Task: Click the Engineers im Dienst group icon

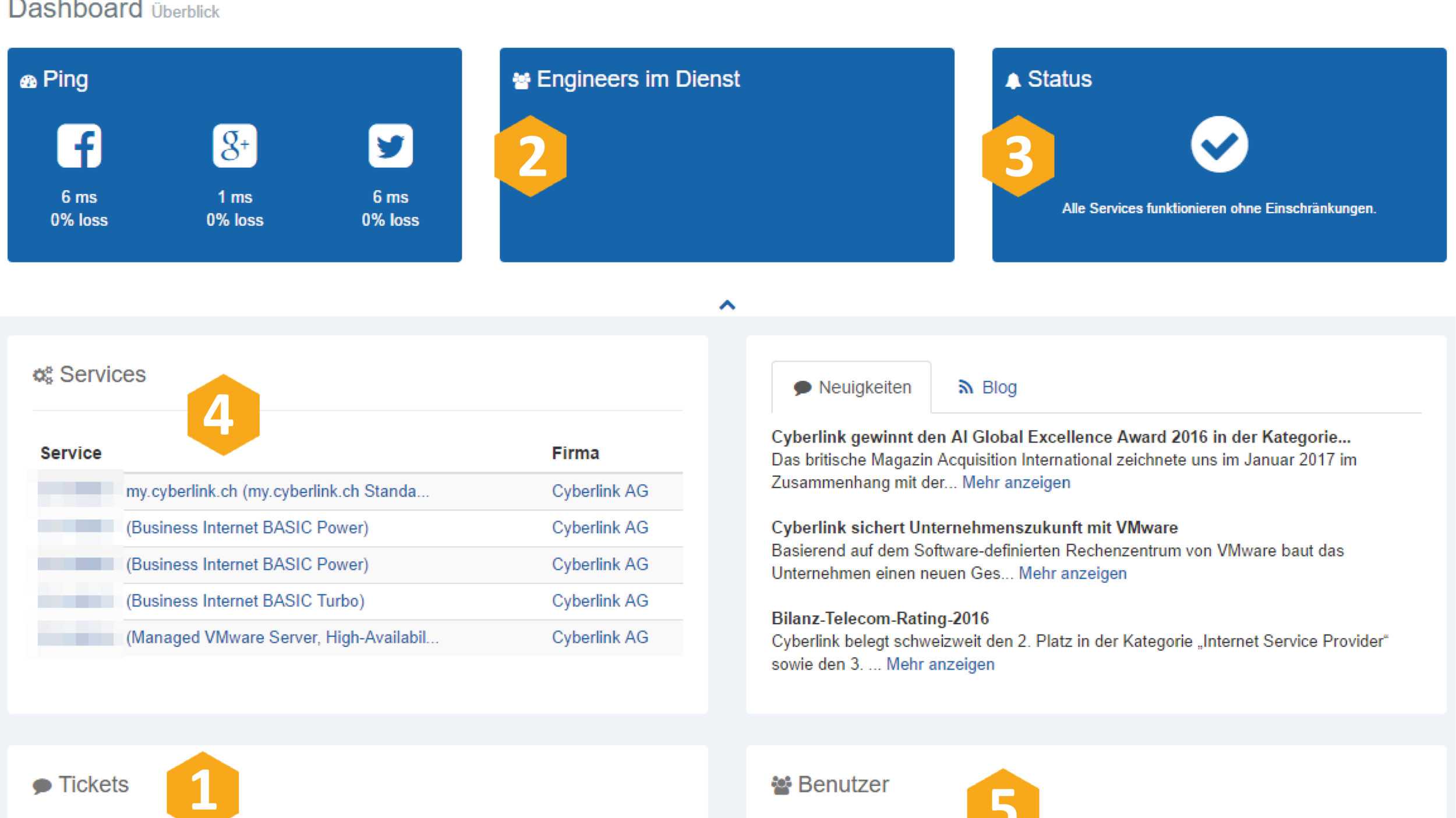Action: tap(521, 80)
